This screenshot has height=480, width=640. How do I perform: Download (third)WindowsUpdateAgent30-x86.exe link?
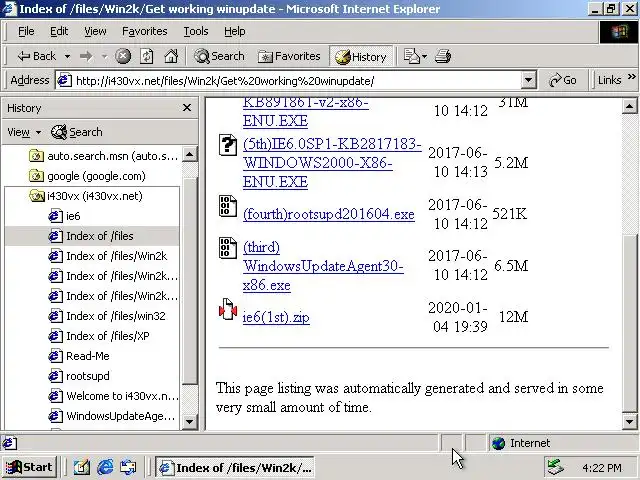(x=323, y=266)
